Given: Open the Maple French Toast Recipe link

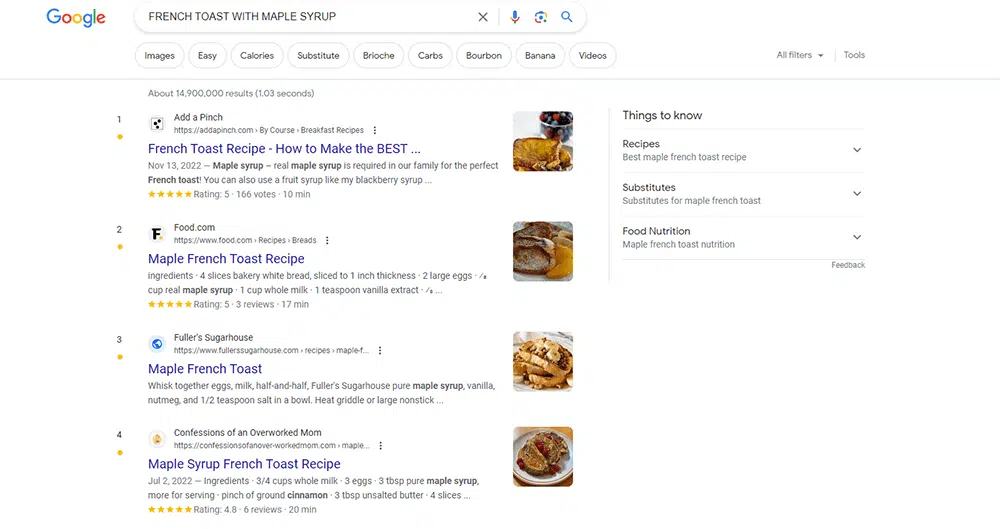Looking at the screenshot, I should coord(226,259).
